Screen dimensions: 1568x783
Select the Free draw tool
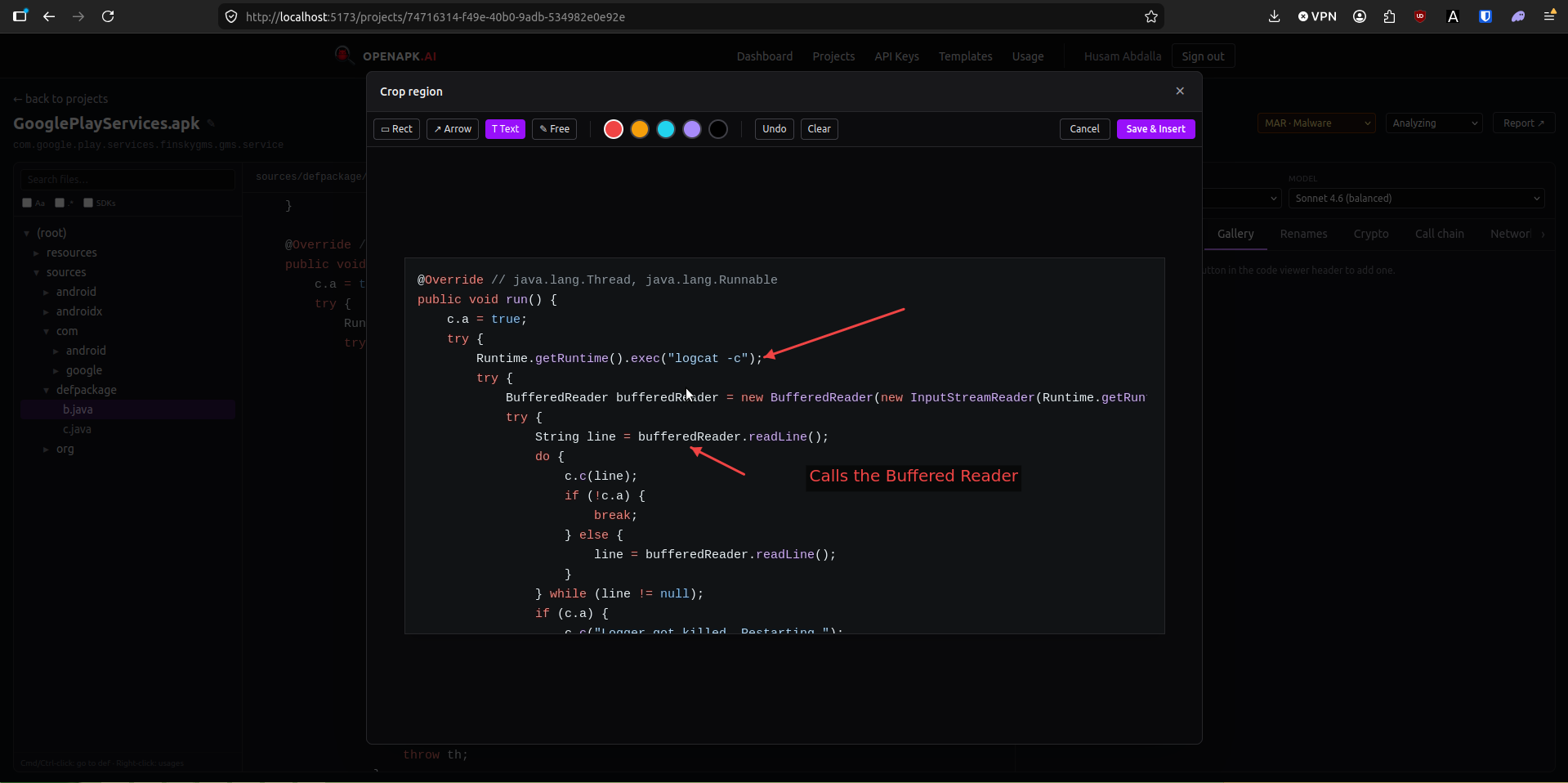(x=554, y=129)
